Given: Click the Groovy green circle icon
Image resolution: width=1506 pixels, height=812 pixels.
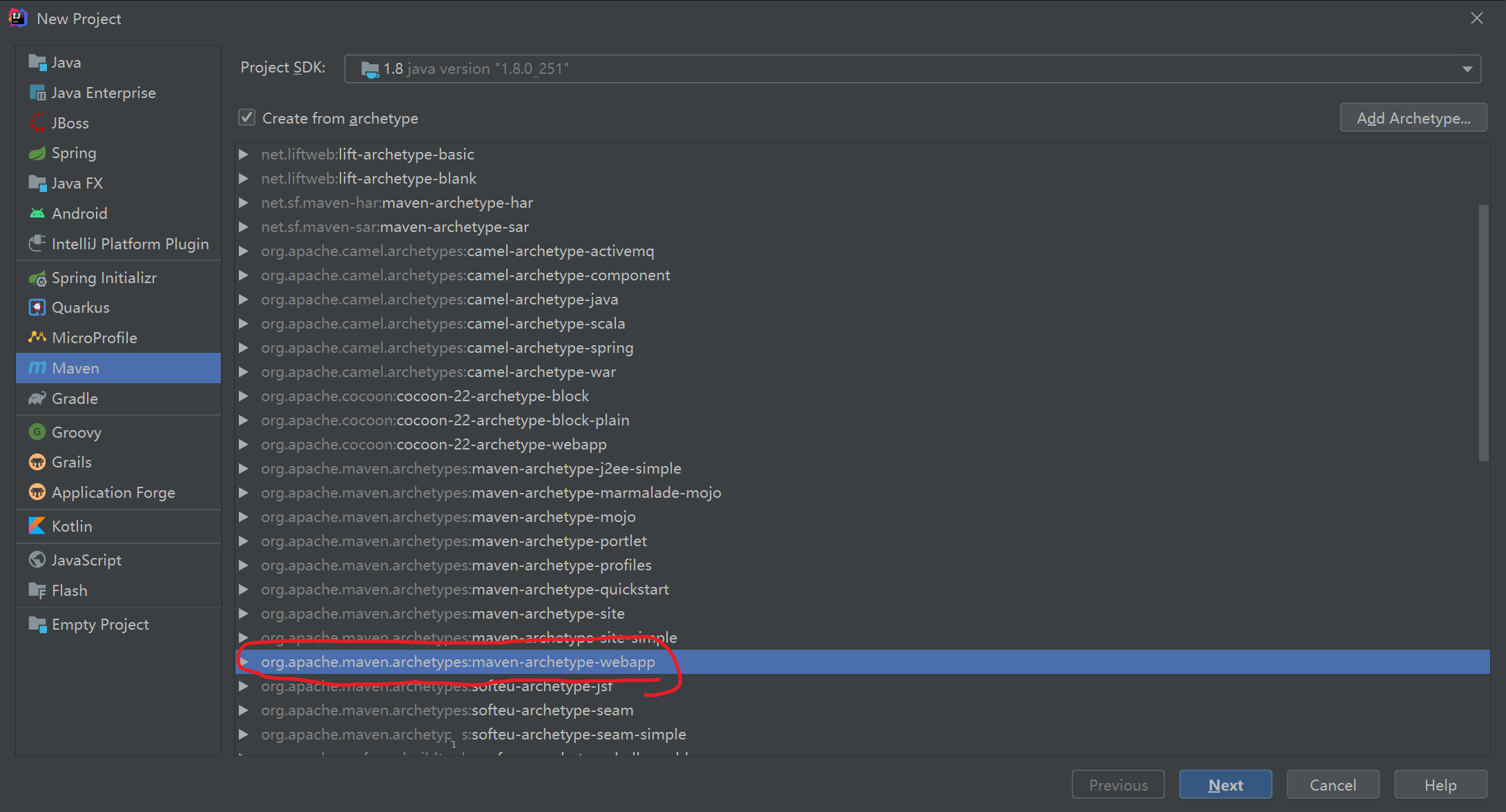Looking at the screenshot, I should [37, 432].
